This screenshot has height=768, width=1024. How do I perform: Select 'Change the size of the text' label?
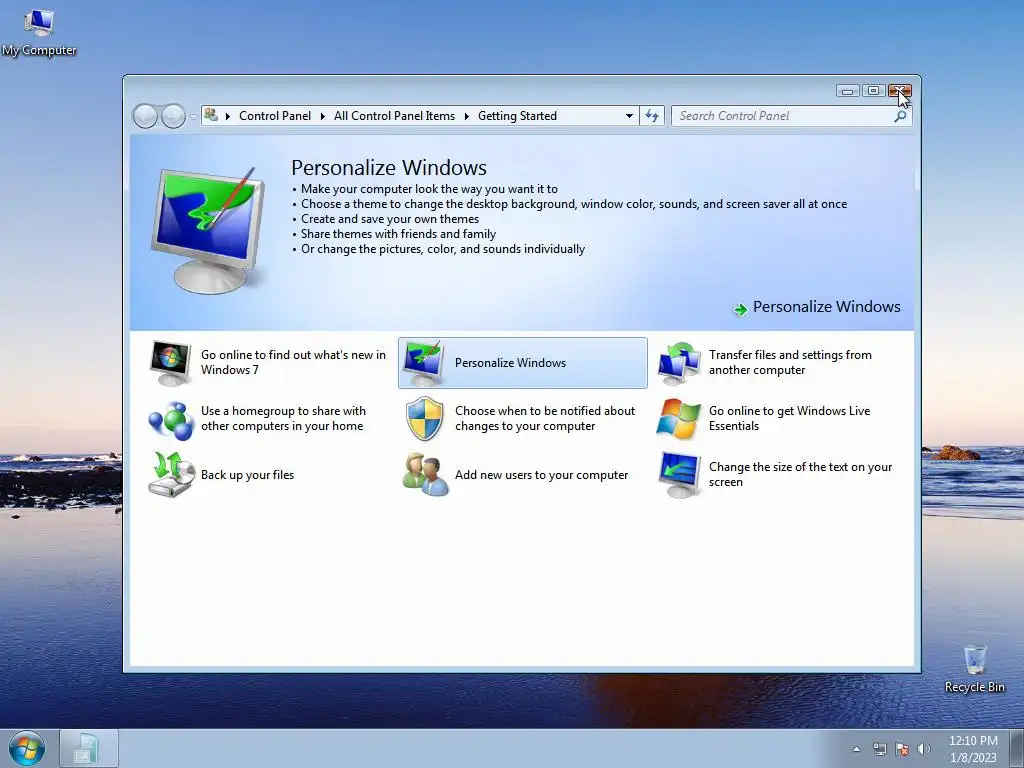tap(800, 475)
